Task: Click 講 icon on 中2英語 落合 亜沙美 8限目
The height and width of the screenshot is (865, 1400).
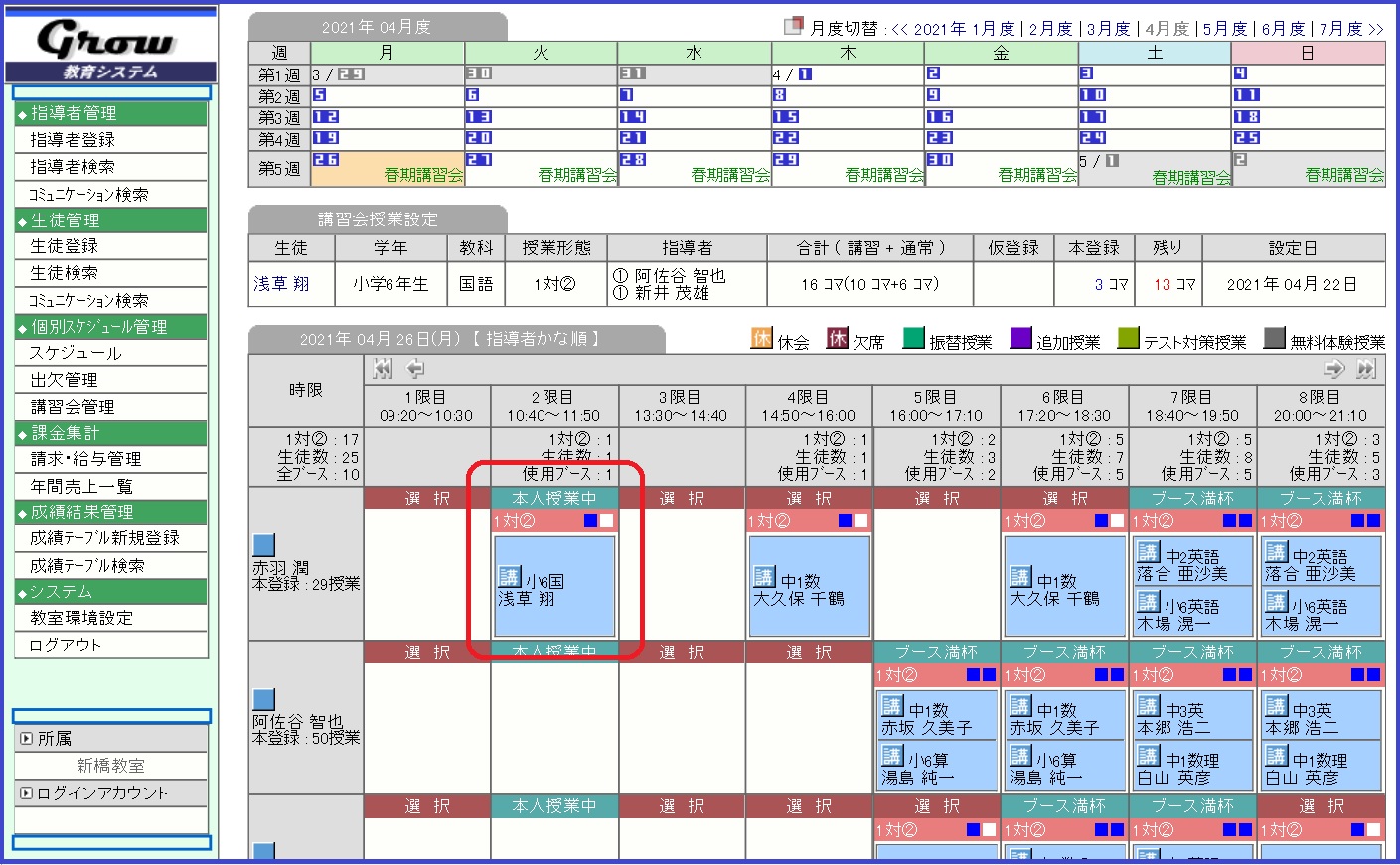Action: pos(1276,552)
